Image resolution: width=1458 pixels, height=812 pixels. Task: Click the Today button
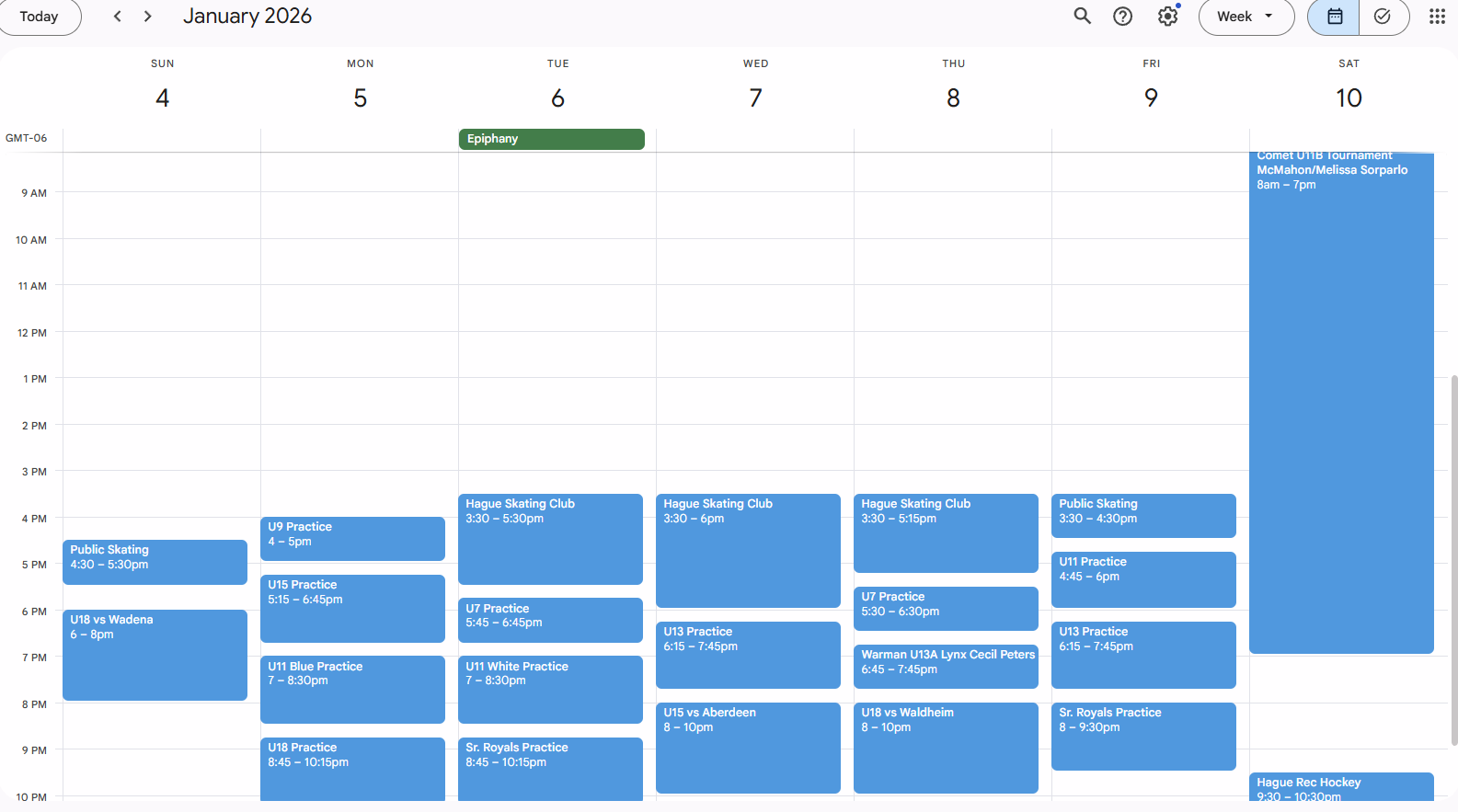click(x=39, y=17)
